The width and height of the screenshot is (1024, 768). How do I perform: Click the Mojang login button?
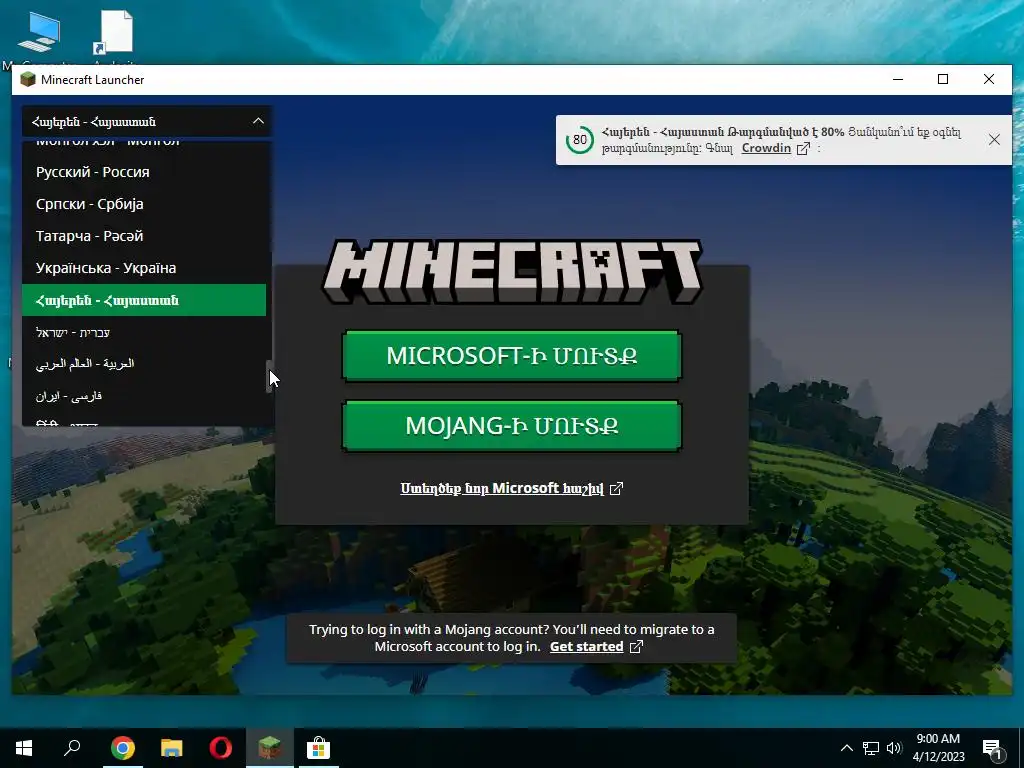coord(511,426)
